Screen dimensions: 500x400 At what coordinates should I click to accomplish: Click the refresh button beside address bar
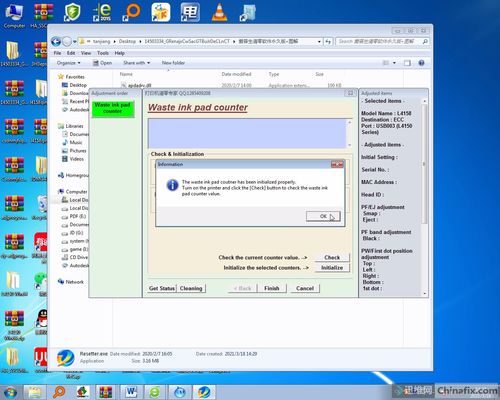pos(328,41)
